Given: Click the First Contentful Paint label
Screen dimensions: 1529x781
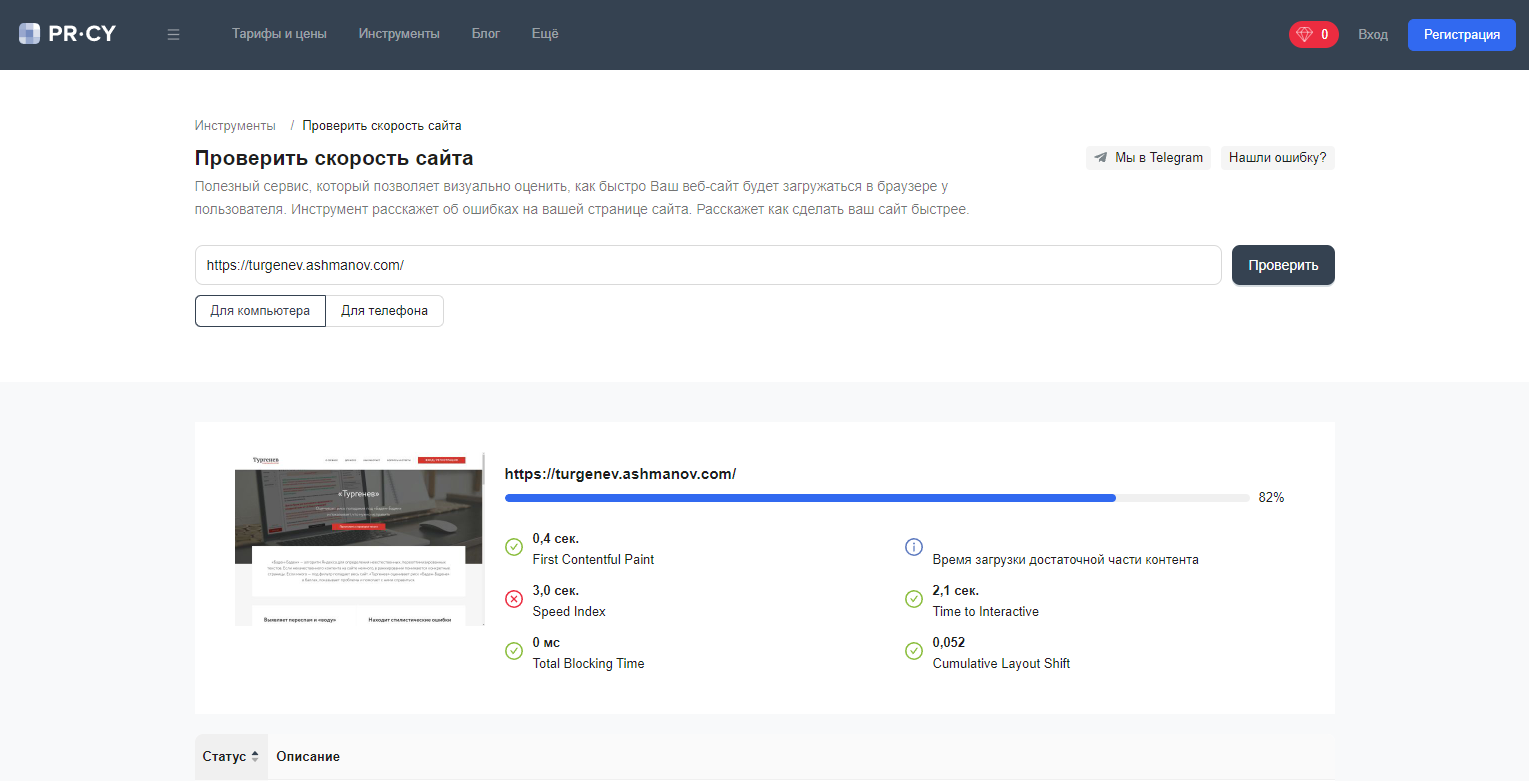Looking at the screenshot, I should (594, 559).
